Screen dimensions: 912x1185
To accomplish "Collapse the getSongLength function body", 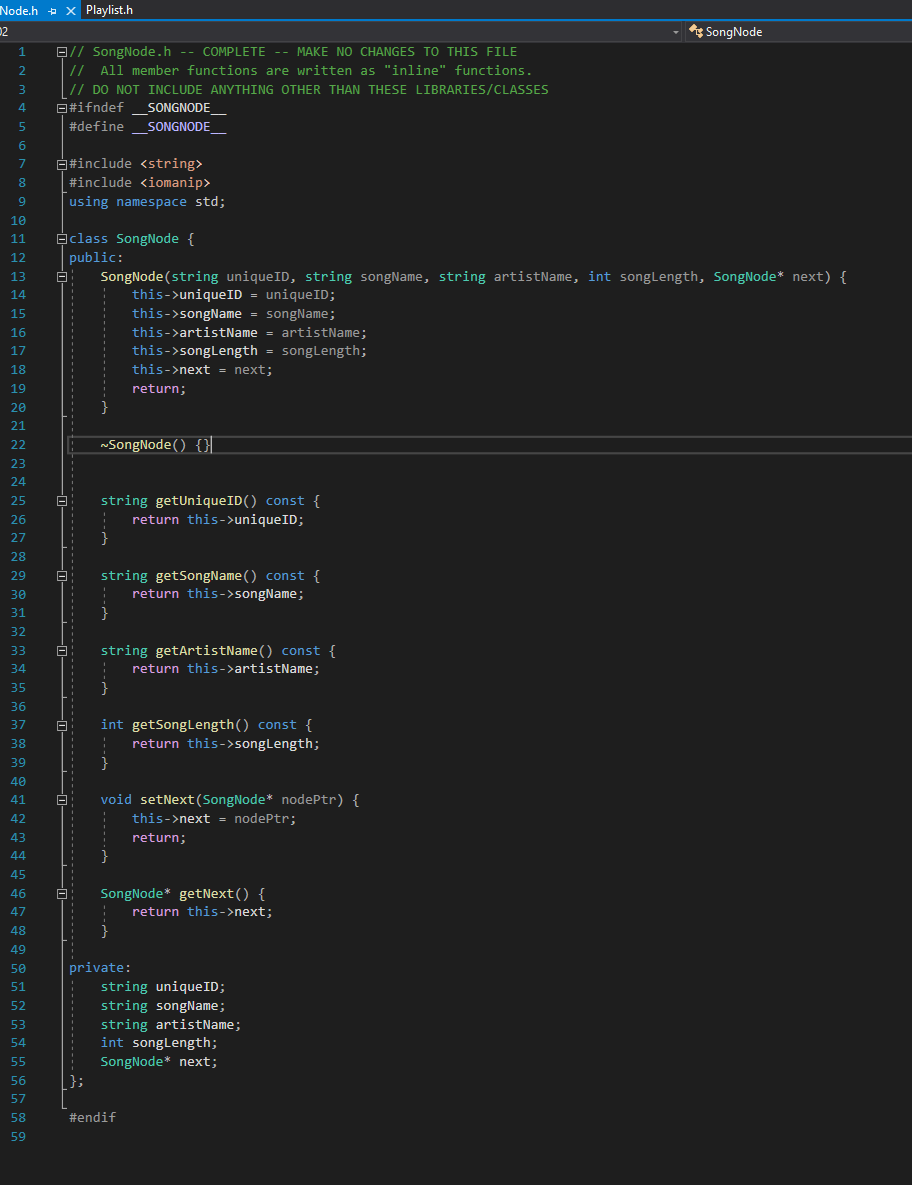I will (61, 724).
